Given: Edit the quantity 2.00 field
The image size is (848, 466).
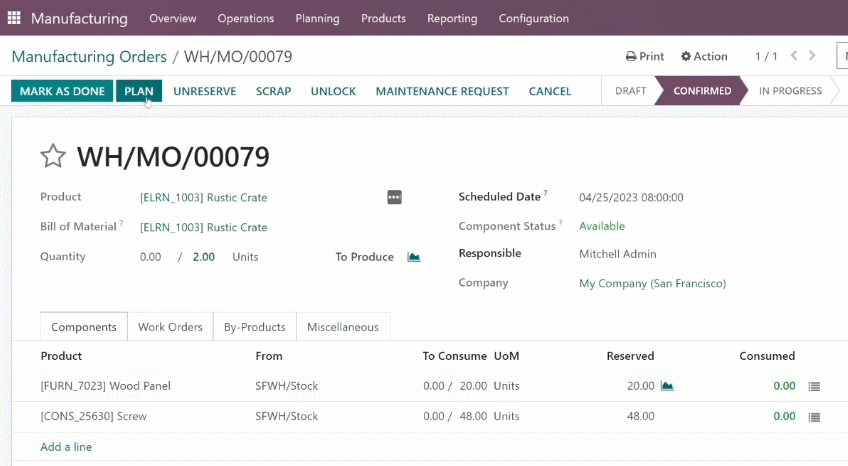Looking at the screenshot, I should [x=204, y=257].
